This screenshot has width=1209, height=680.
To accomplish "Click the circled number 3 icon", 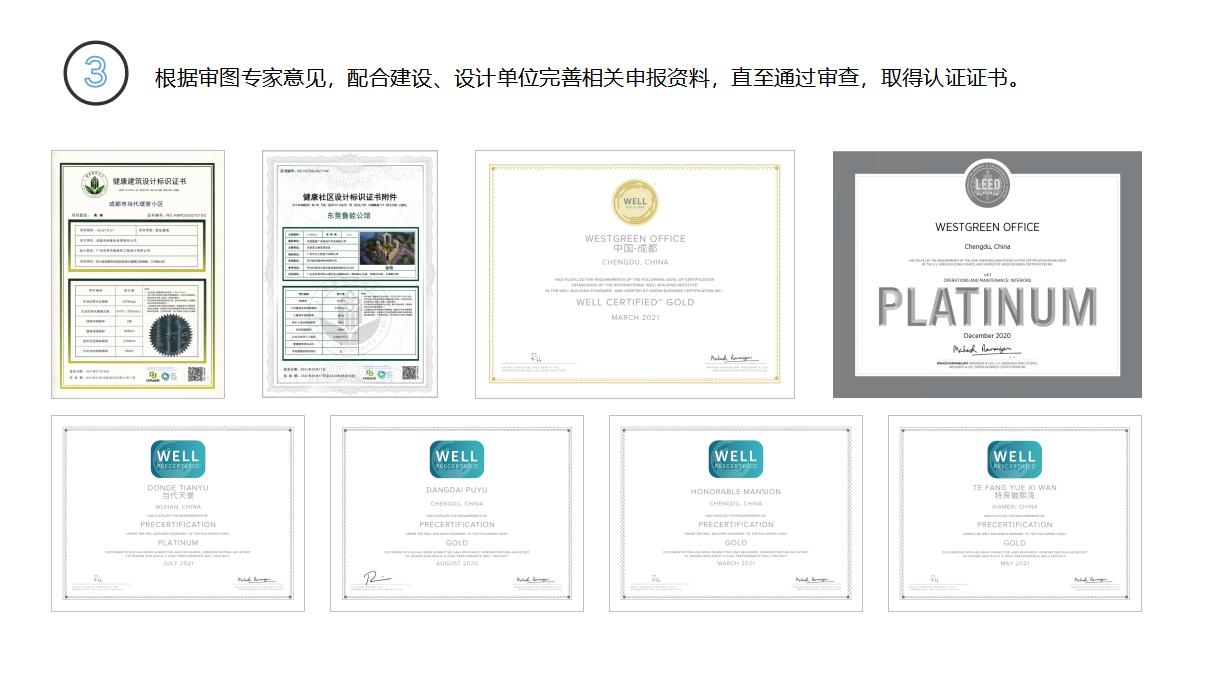I will tap(95, 73).
